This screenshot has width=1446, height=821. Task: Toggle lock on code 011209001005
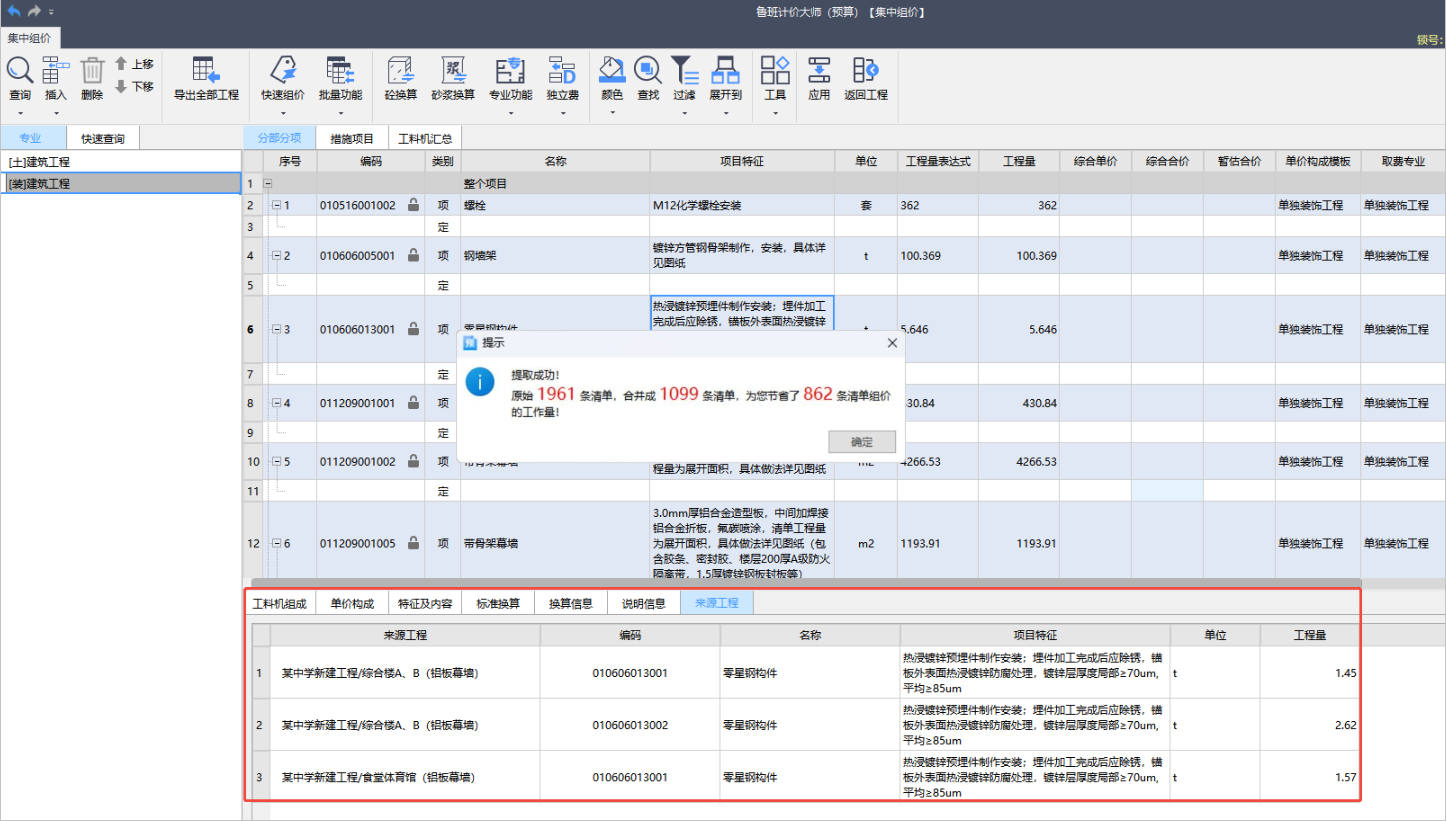pyautogui.click(x=413, y=544)
